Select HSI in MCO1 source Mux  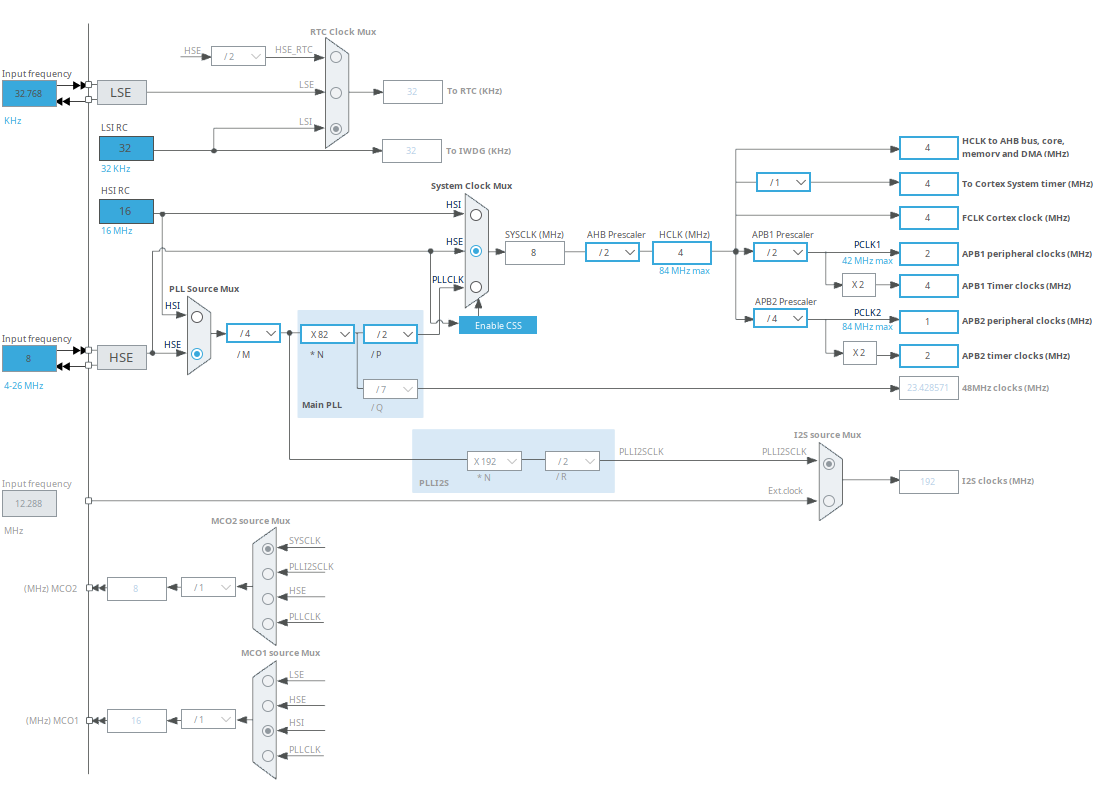coord(268,731)
